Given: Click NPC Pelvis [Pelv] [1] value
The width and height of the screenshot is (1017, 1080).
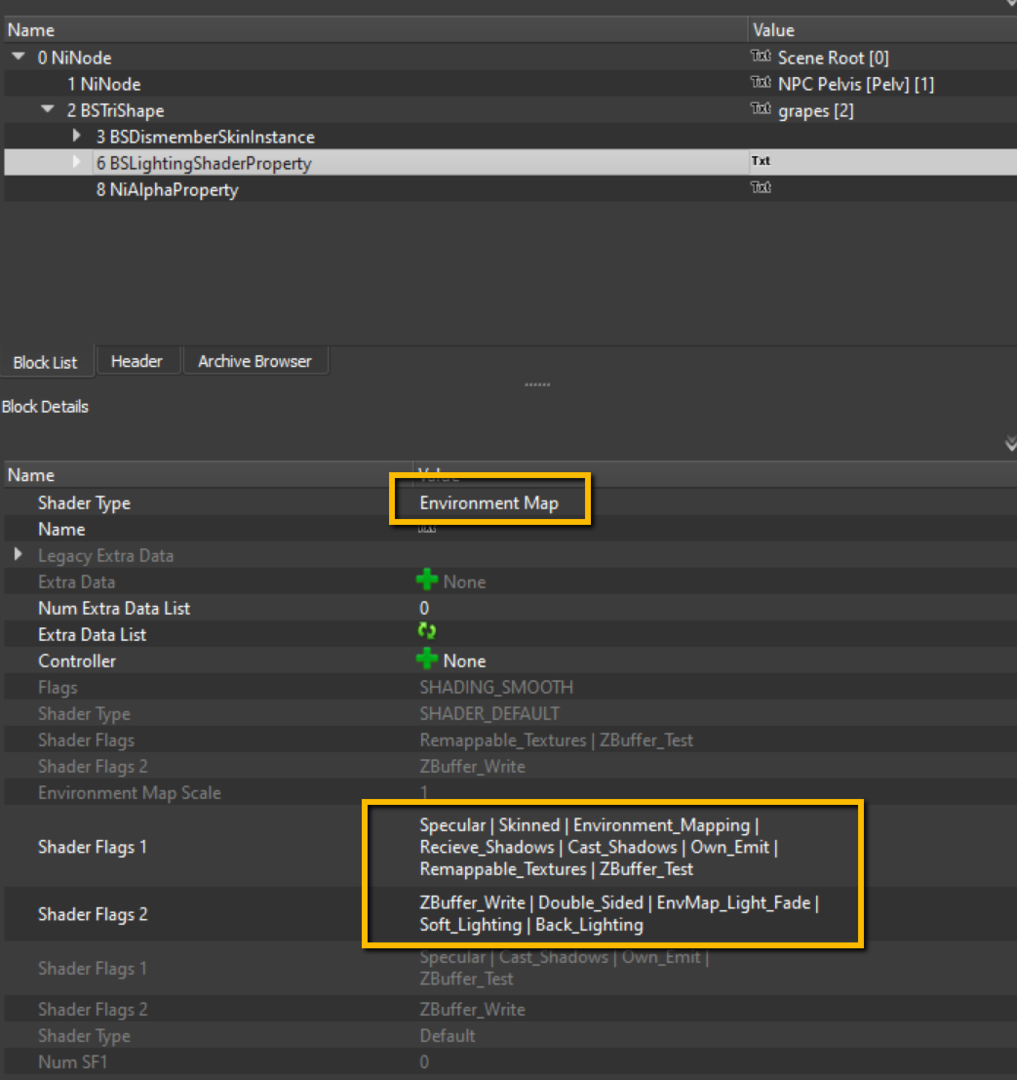Looking at the screenshot, I should point(856,84).
